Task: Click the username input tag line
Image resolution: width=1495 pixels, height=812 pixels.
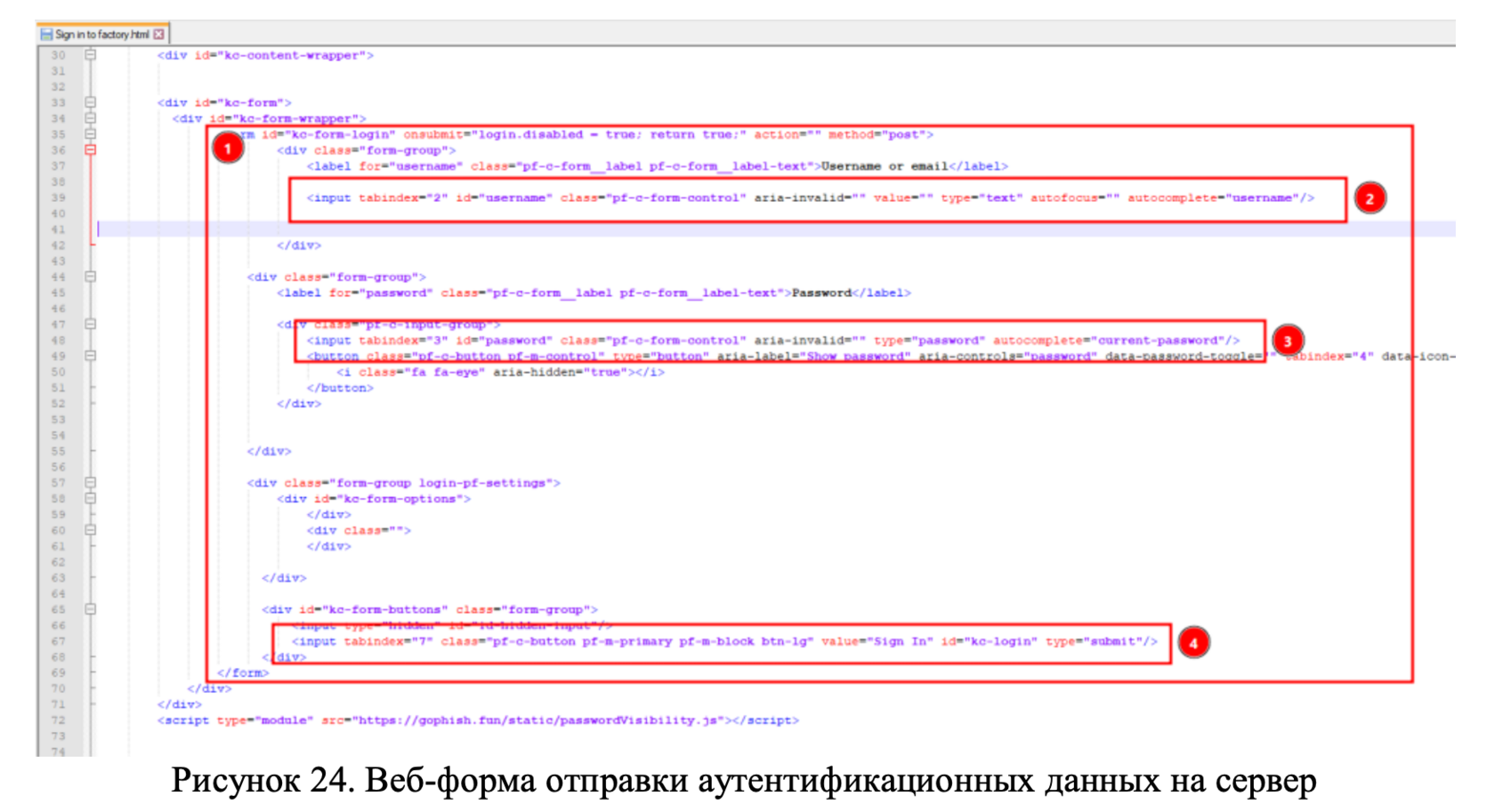Action: tap(810, 197)
